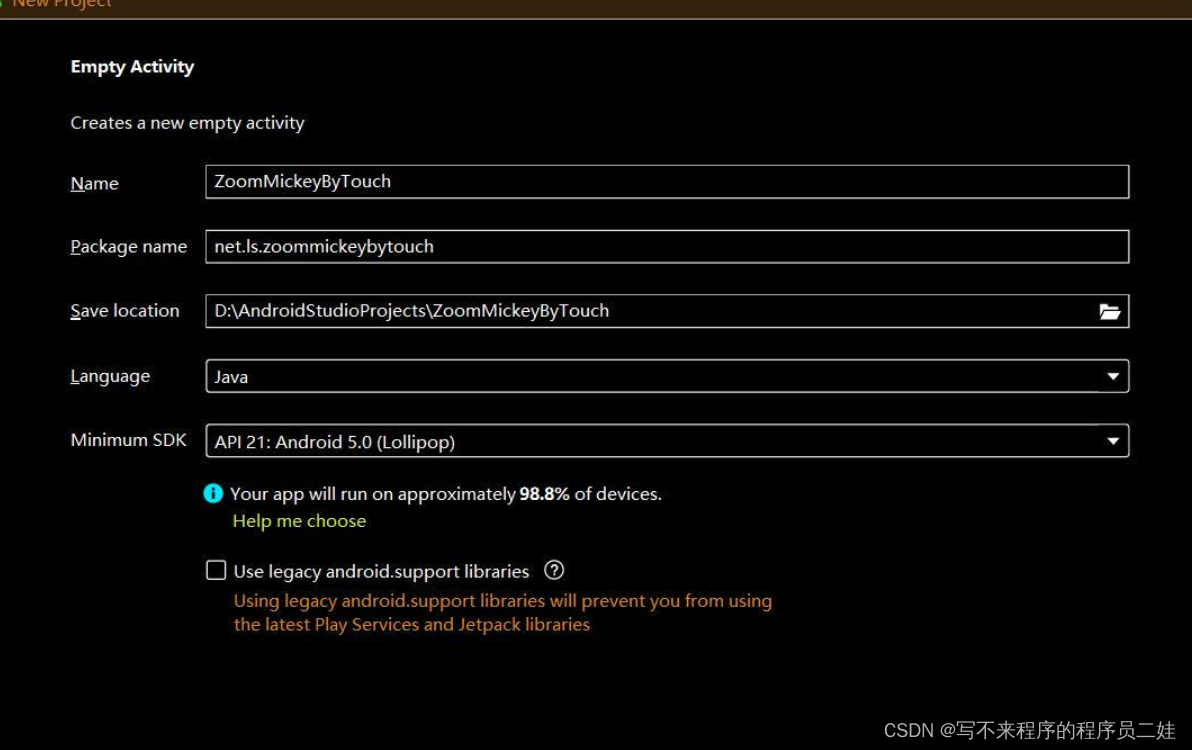
Task: Click the Use legacy android.support libraries label
Action: (381, 571)
